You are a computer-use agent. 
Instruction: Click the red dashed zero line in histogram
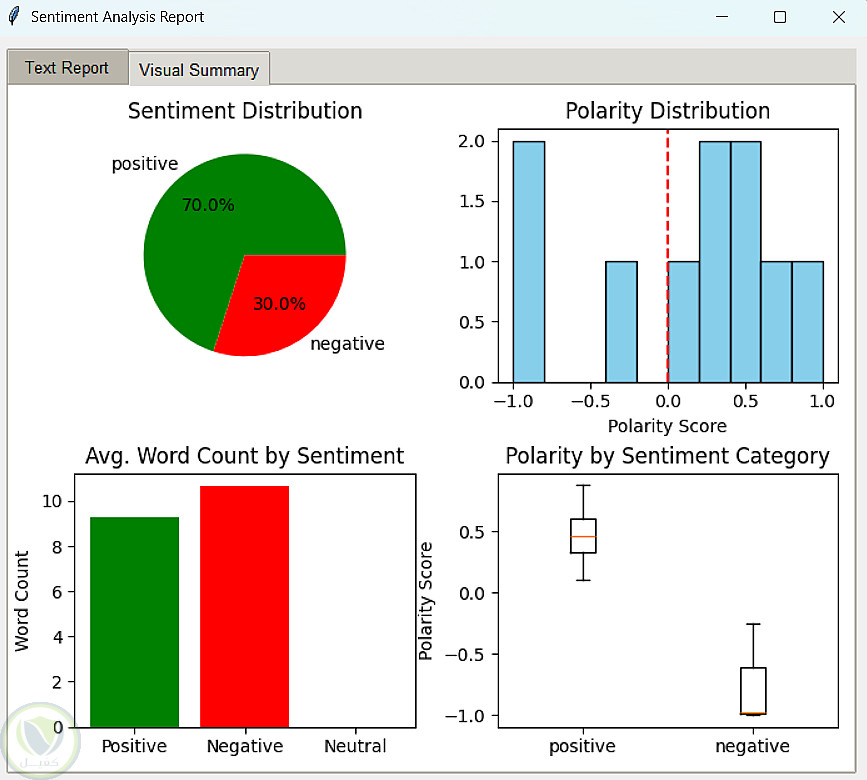click(x=667, y=256)
